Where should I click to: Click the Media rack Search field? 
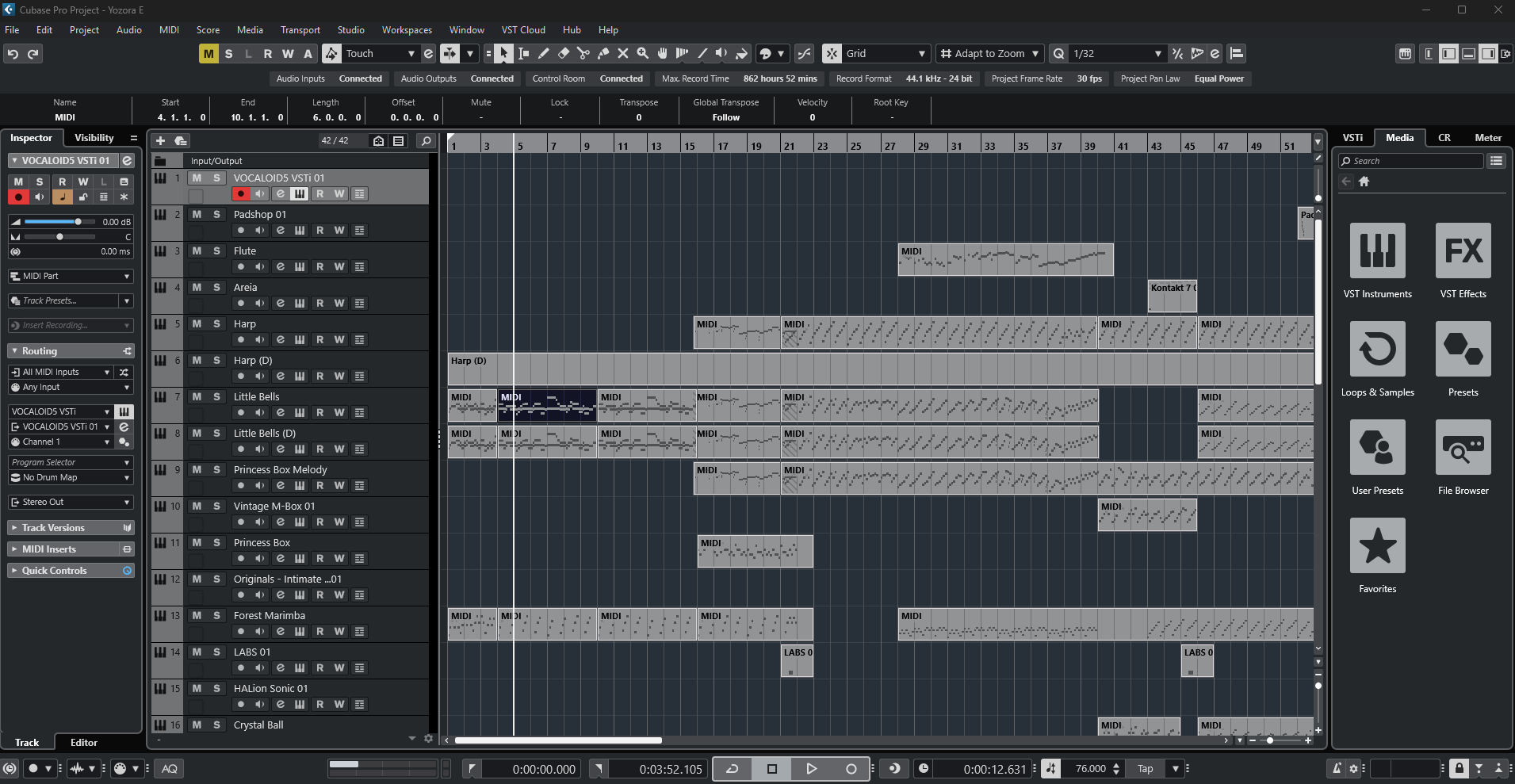(1411, 161)
